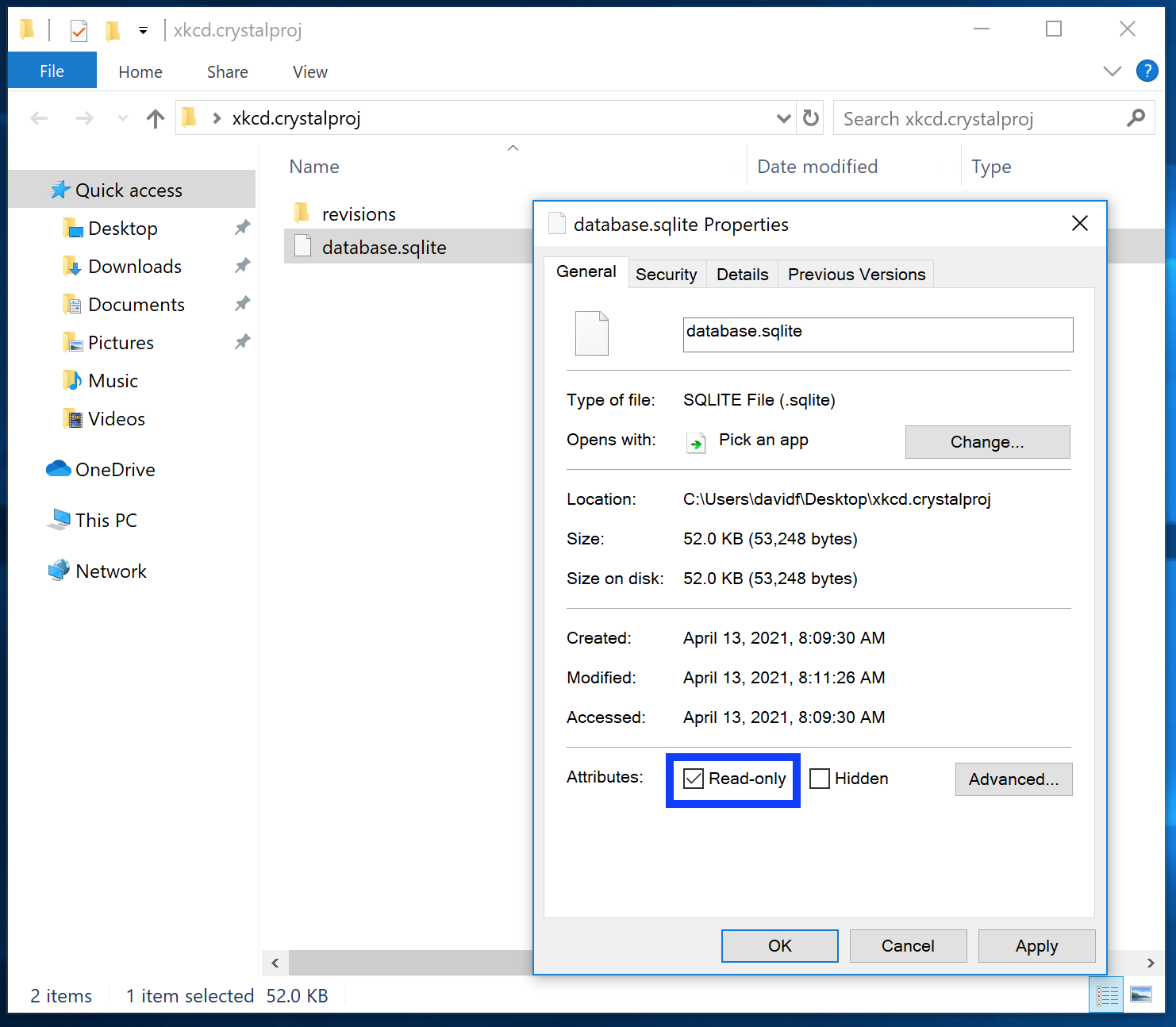Go back with the Back arrow
The image size is (1176, 1027).
39,119
